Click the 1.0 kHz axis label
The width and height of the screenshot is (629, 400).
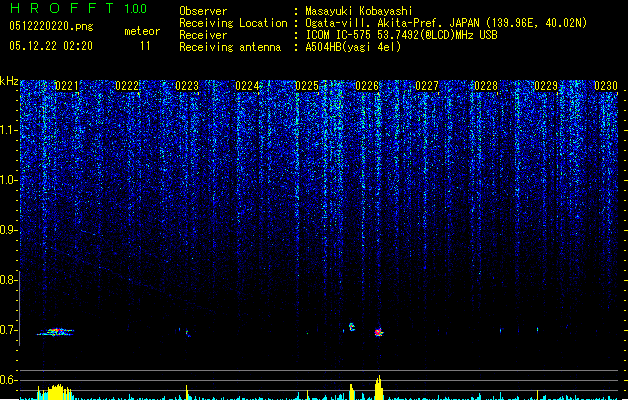9,180
